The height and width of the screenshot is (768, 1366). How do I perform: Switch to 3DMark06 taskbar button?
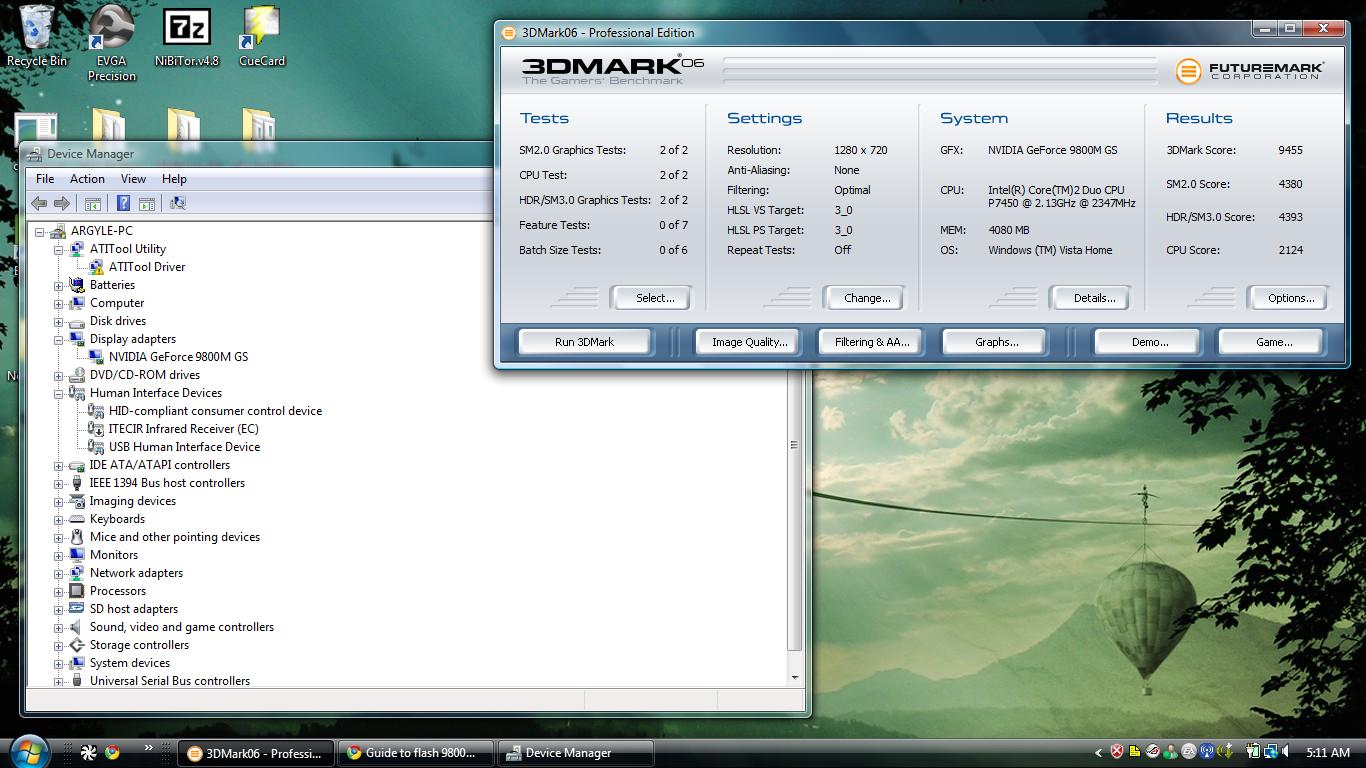pos(256,753)
